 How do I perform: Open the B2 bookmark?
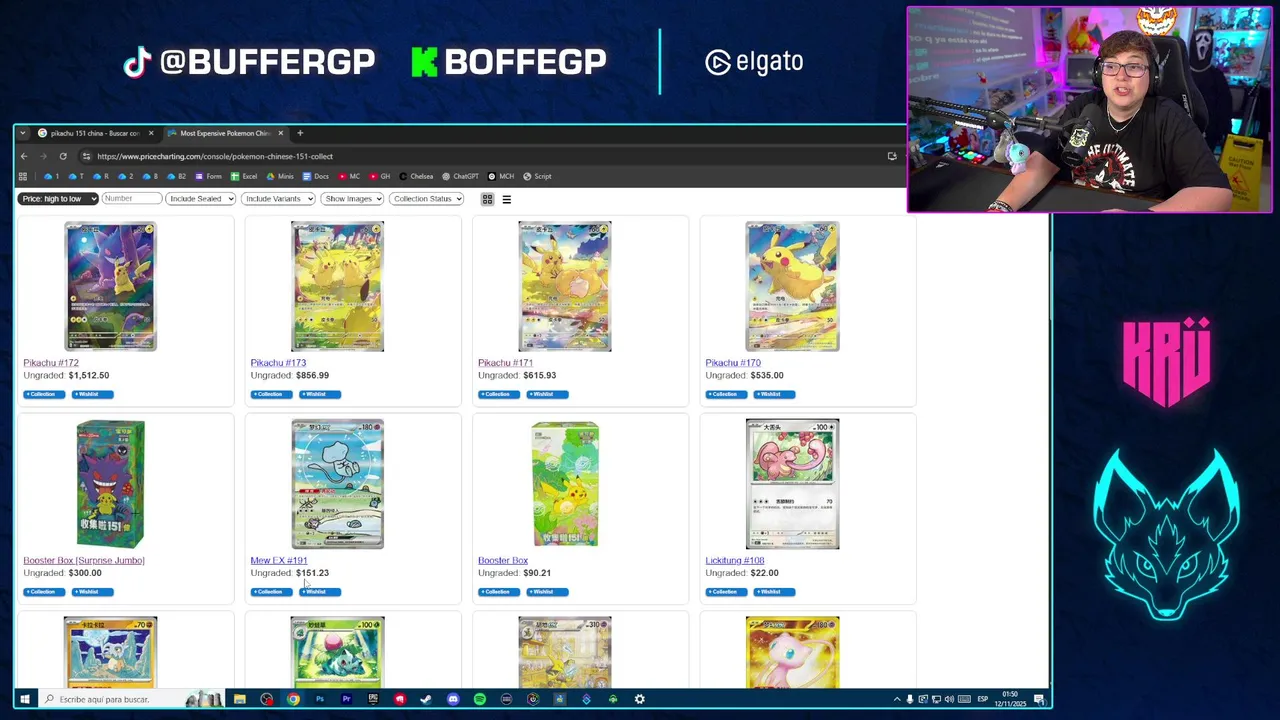pos(177,176)
